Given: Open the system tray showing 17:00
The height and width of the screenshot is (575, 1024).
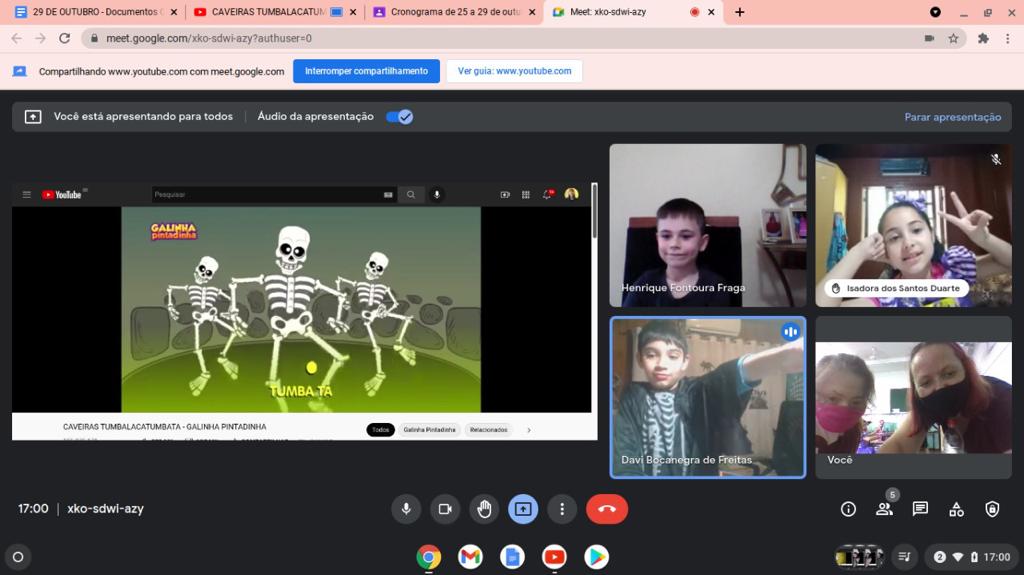Looking at the screenshot, I should (x=968, y=557).
